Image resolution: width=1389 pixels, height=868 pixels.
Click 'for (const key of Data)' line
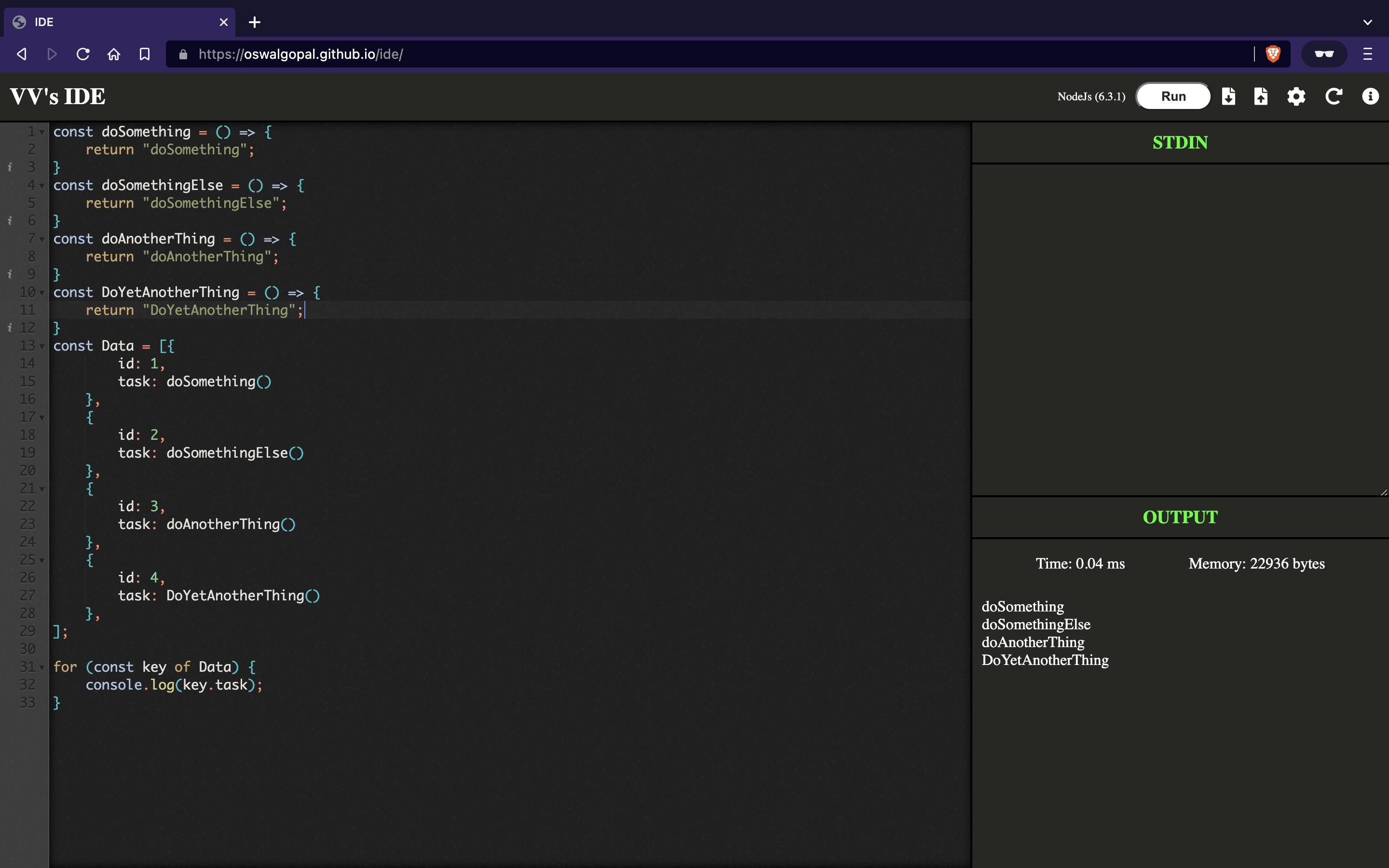point(154,667)
